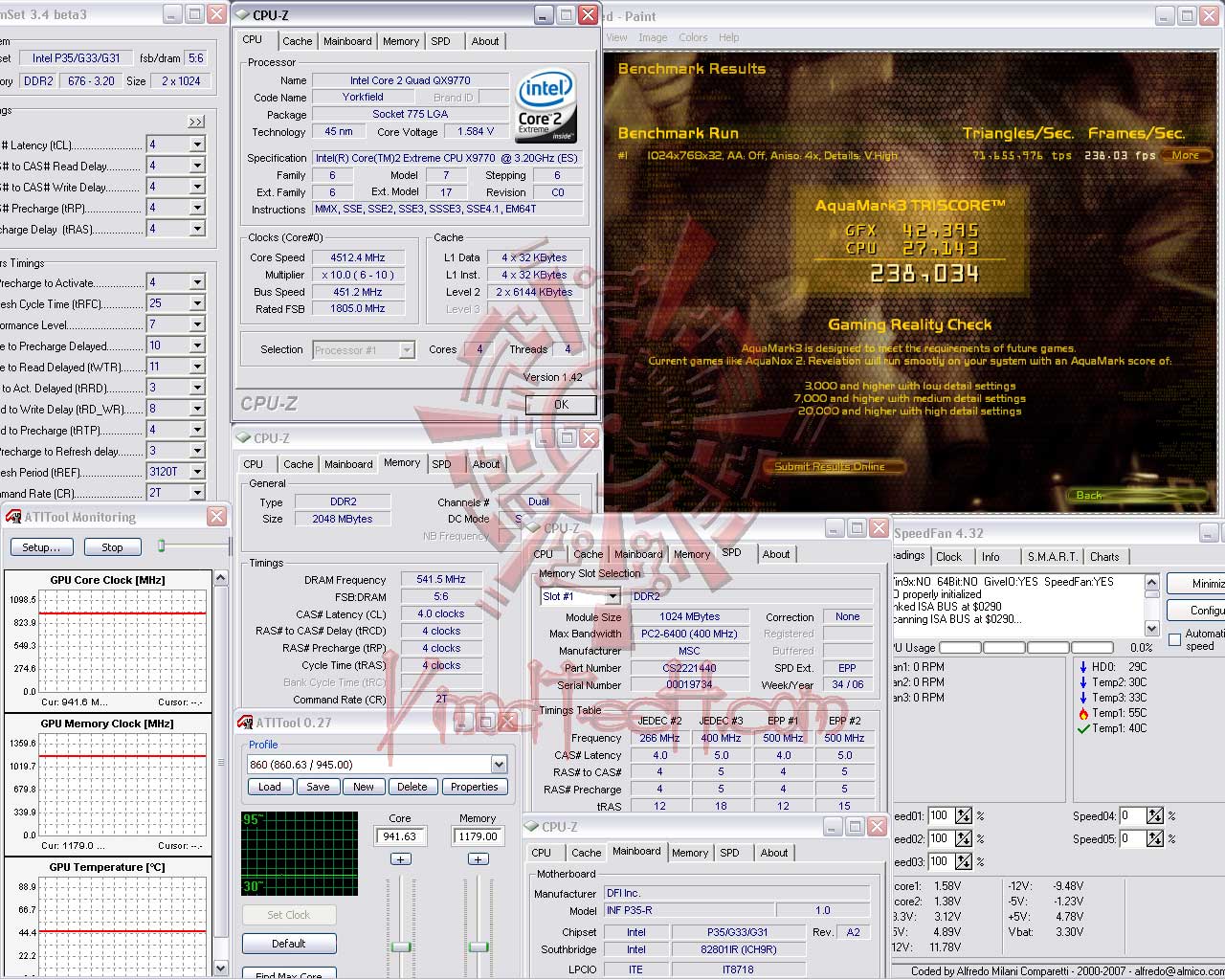The image size is (1225, 980).
Task: Click the DRAM Frequency value 541.5 MHz
Action: pos(440,579)
